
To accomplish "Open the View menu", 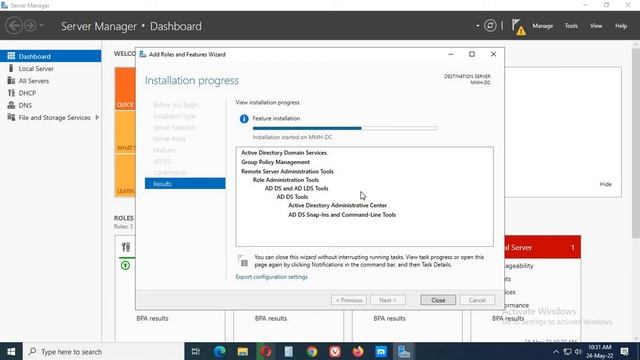I will pyautogui.click(x=596, y=26).
